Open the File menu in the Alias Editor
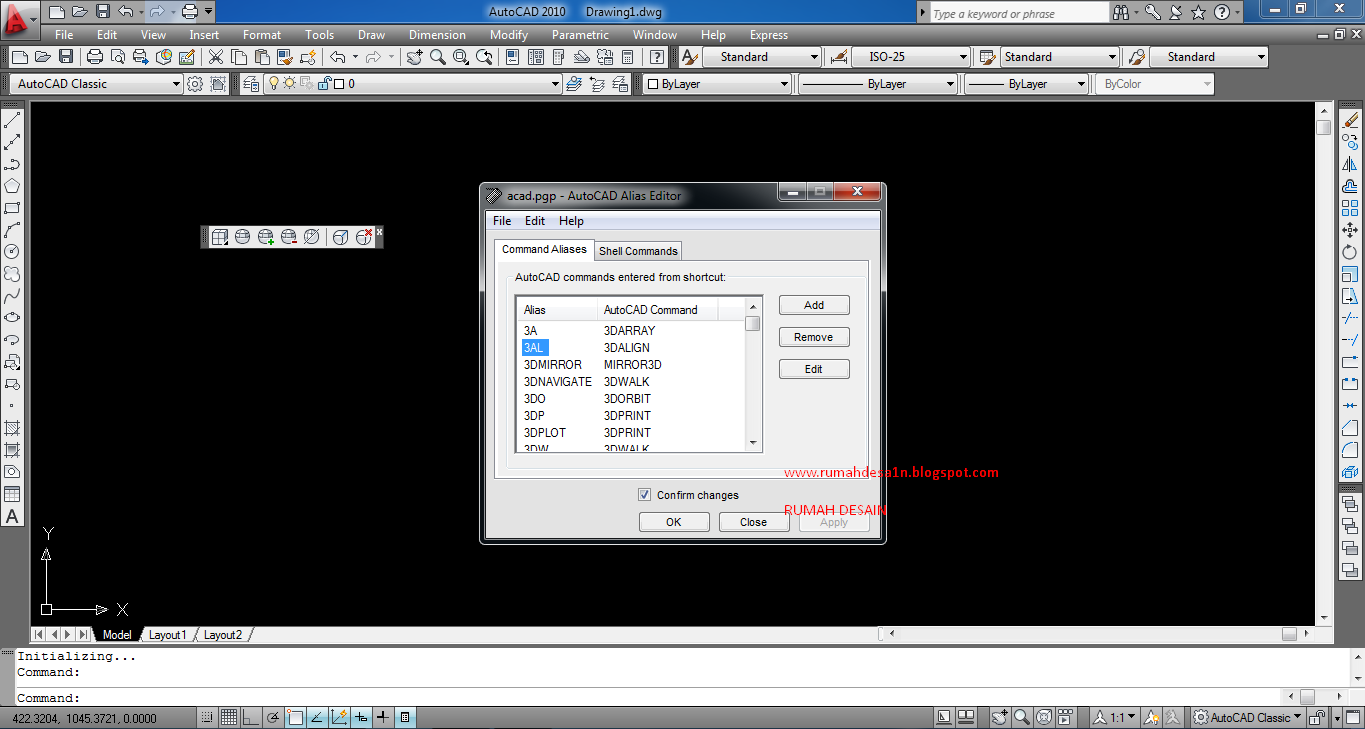The width and height of the screenshot is (1365, 729). (x=502, y=220)
